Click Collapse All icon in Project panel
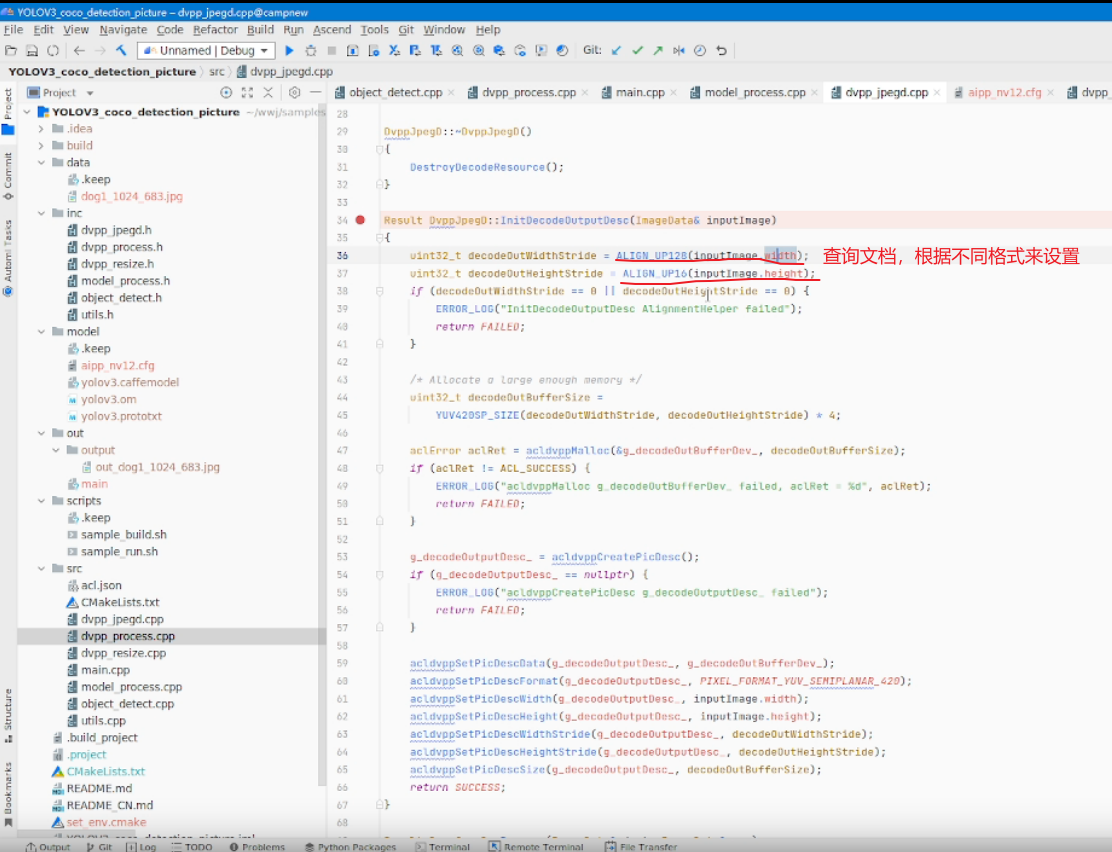This screenshot has width=1112, height=852. [268, 92]
